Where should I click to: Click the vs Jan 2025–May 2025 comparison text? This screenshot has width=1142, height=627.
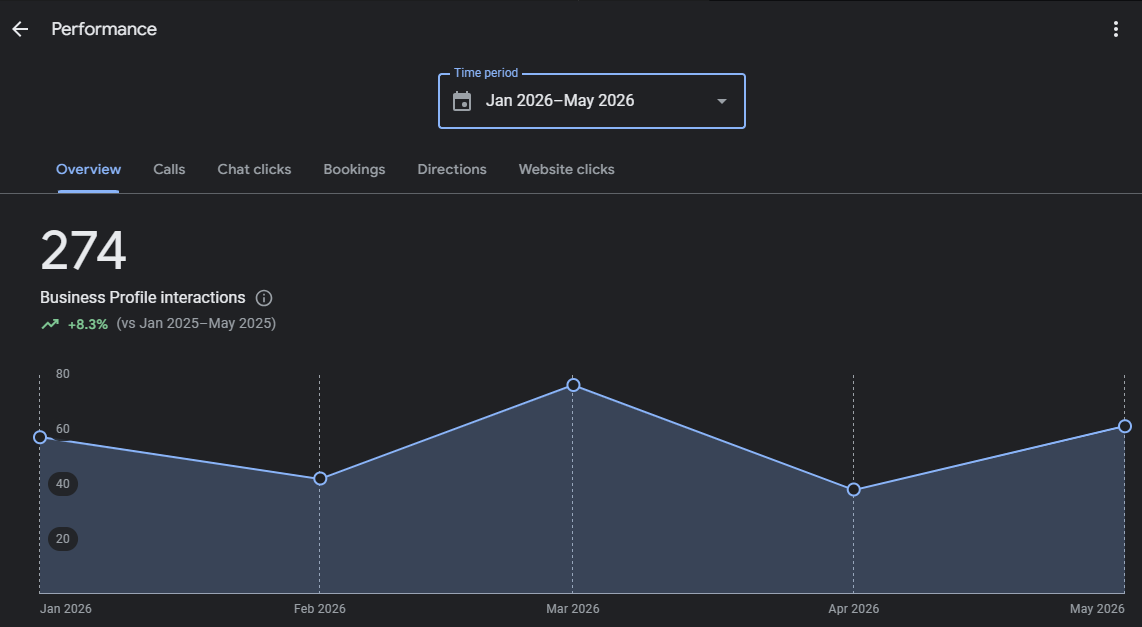coord(196,323)
